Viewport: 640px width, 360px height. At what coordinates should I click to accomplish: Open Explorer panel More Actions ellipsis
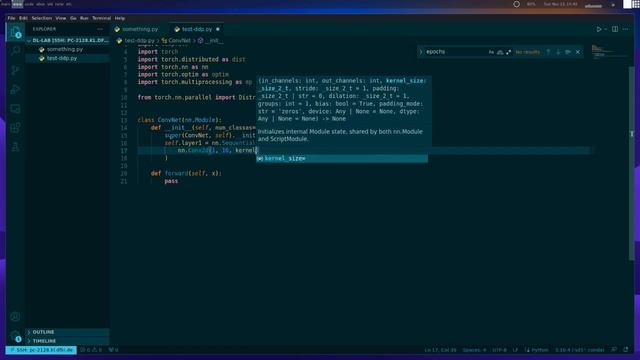coord(100,29)
